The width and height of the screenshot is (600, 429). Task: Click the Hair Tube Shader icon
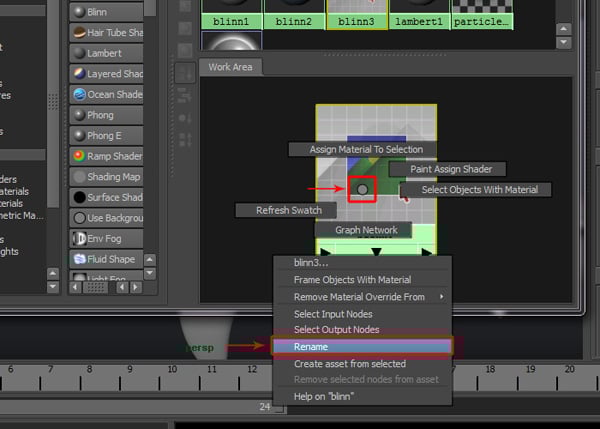[x=80, y=33]
